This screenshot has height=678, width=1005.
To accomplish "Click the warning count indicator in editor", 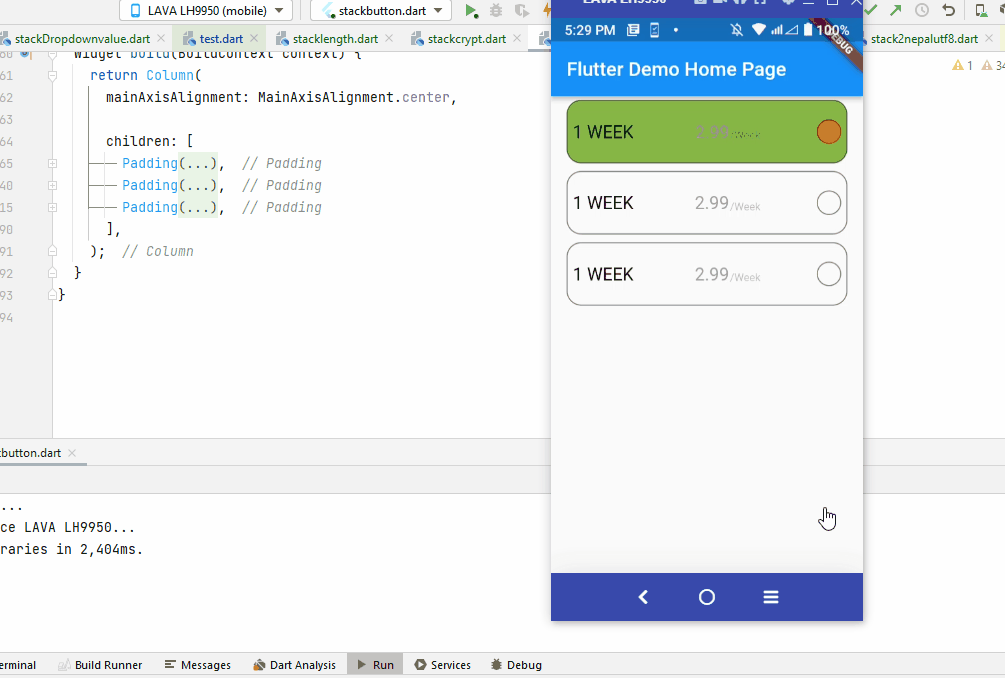I will [963, 65].
